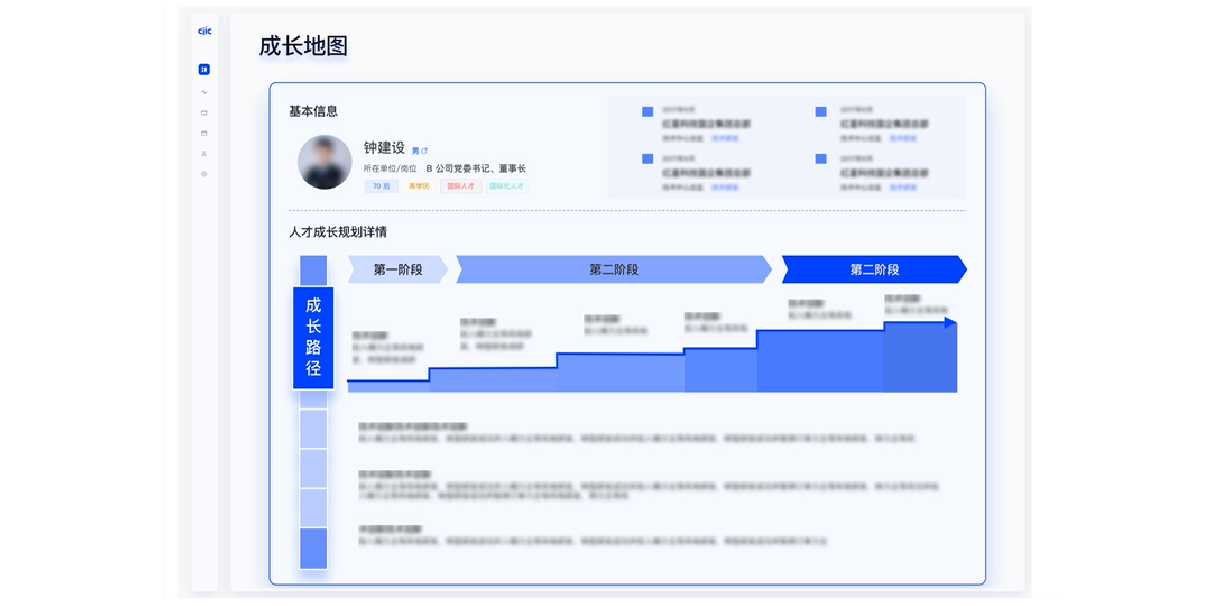Click the arrowhead at growth chart end
Viewport: 1223px width, 606px height.
[950, 323]
